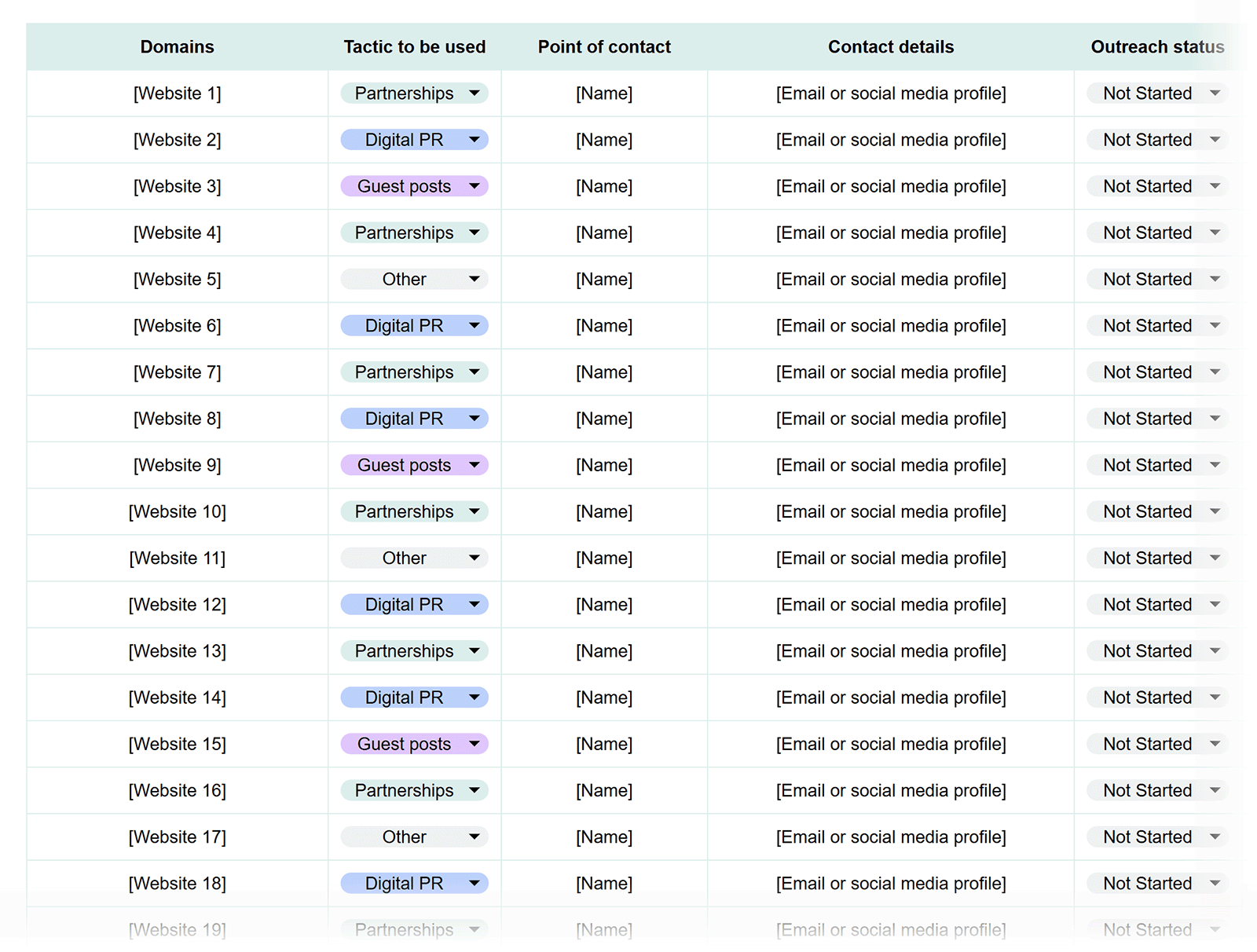Open the Guest posts tactic dropdown for Website 3
Viewport: 1257px width, 952px height.
point(414,186)
